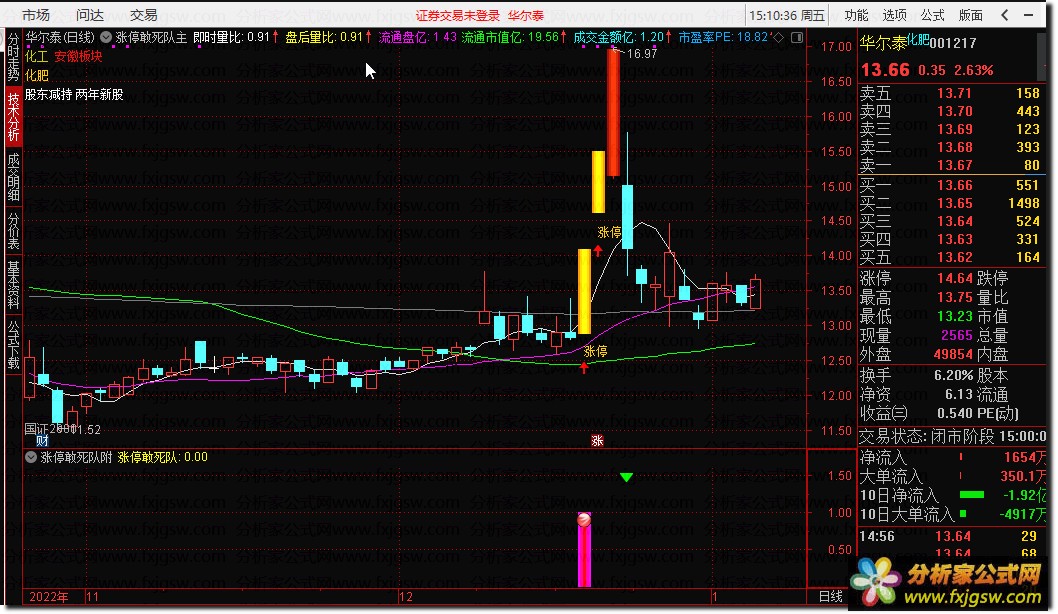
Task: Switch to 成交明细 sidebar tab
Action: point(13,177)
